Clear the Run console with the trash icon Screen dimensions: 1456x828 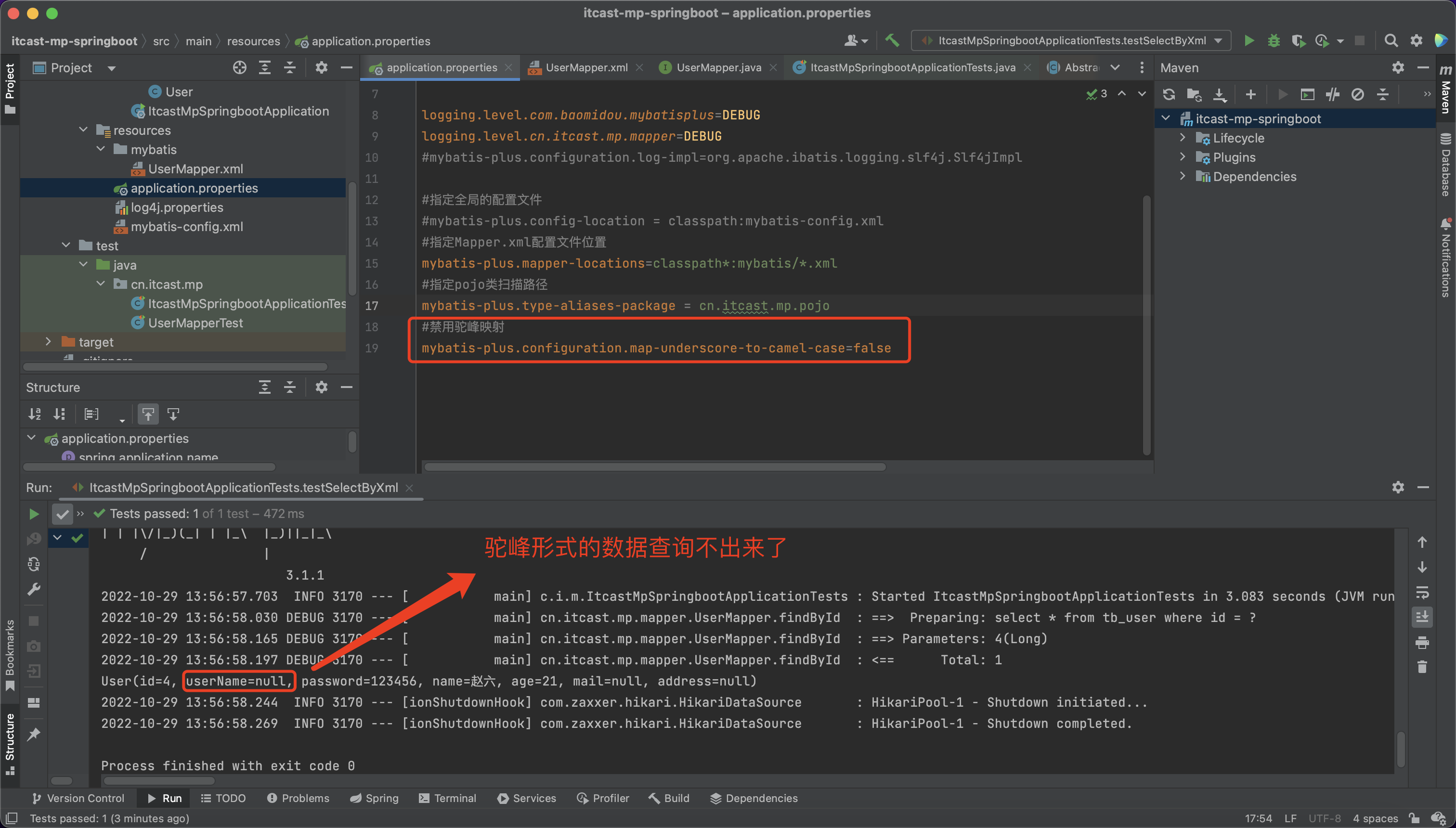(1422, 667)
